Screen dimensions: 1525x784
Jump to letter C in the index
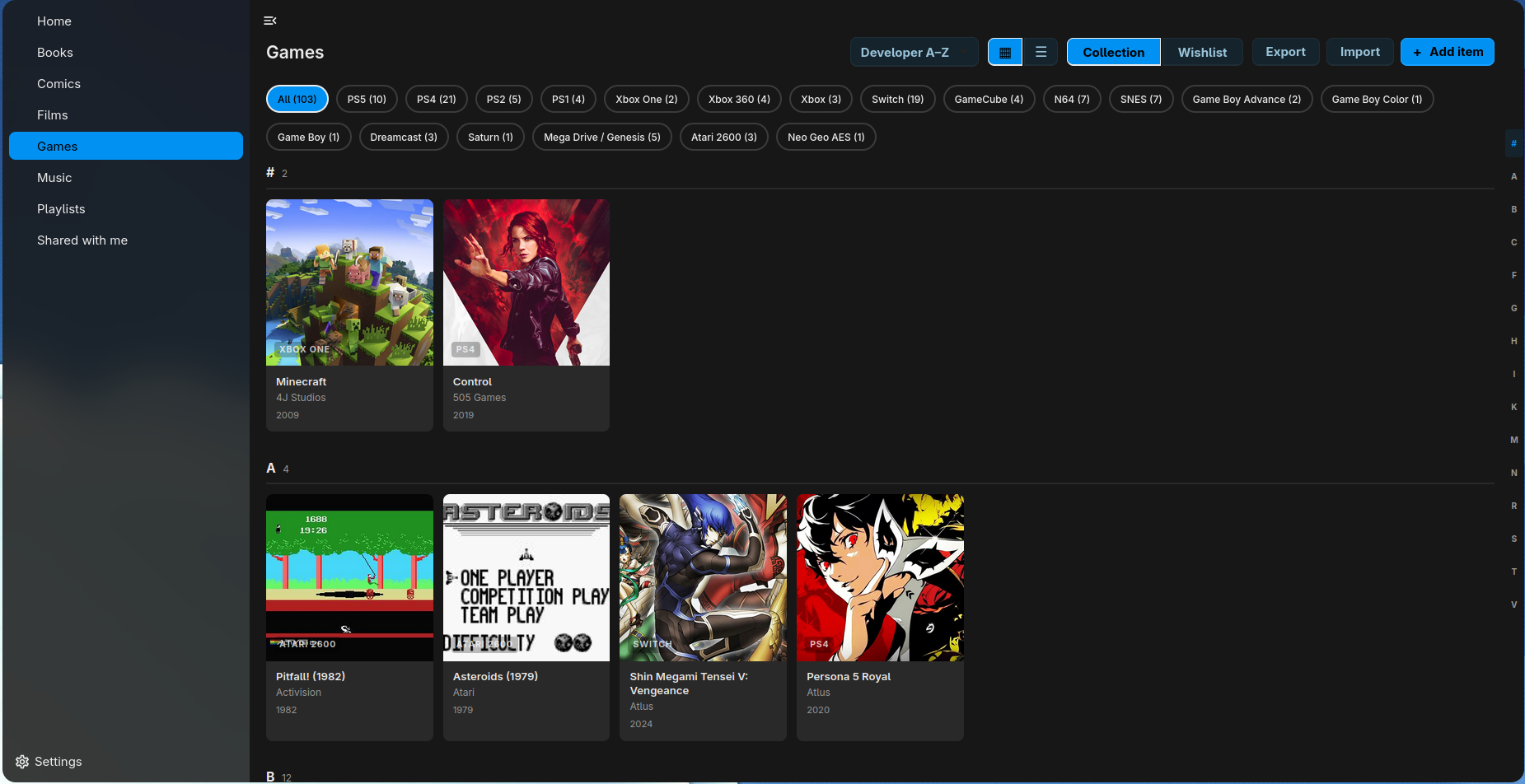1513,242
